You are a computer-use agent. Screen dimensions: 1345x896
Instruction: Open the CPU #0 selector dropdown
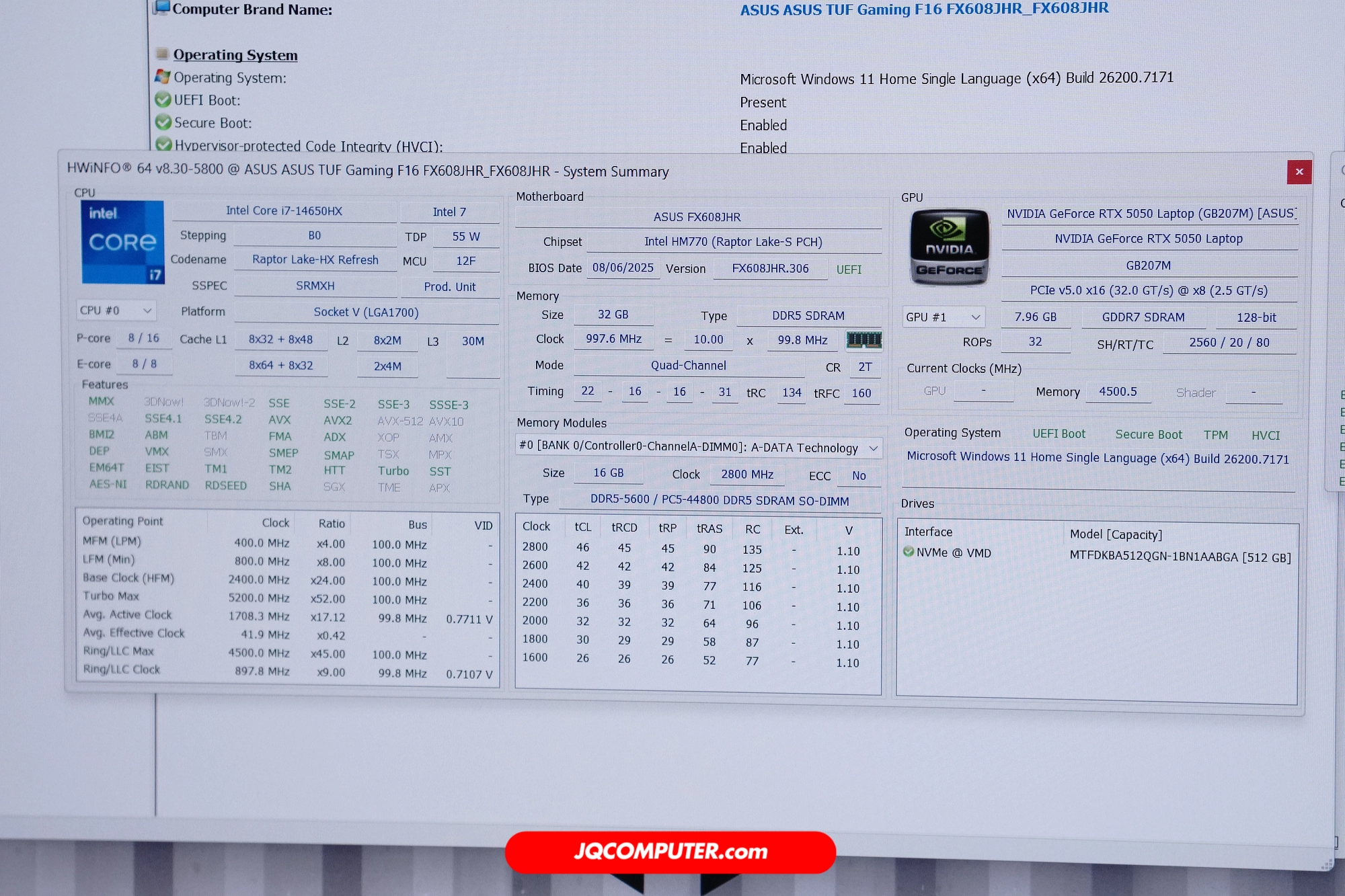116,311
